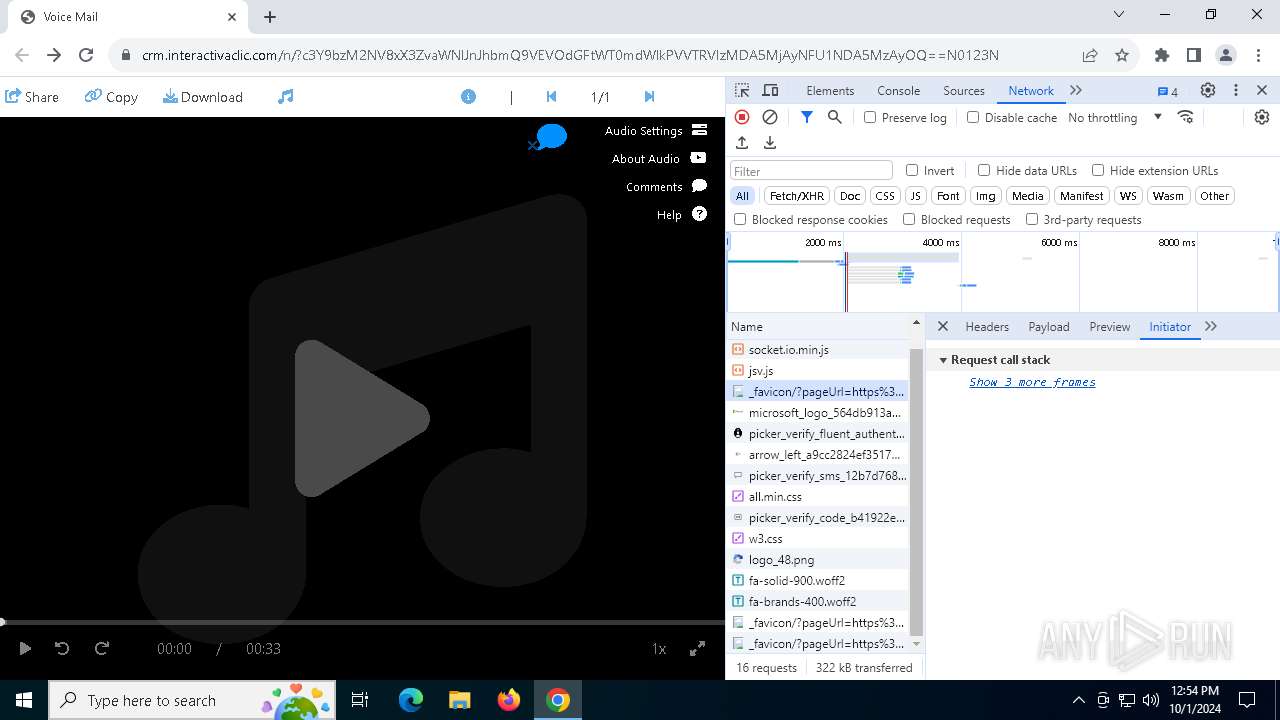
Task: Click the export HAR download icon
Action: click(x=770, y=143)
